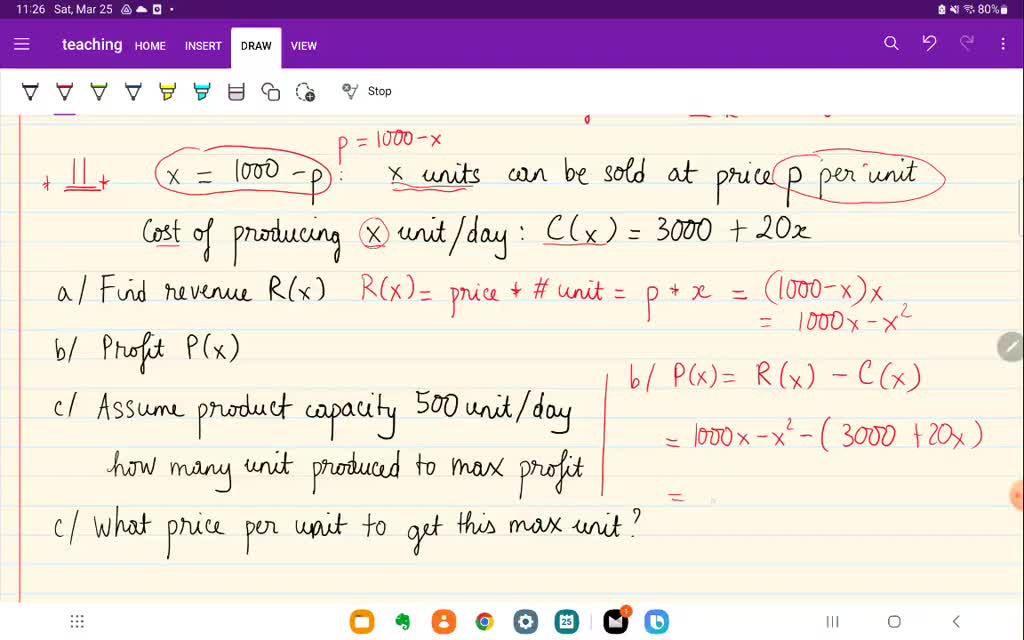The image size is (1024, 640).
Task: Select the blue pen tool
Action: [x=133, y=90]
